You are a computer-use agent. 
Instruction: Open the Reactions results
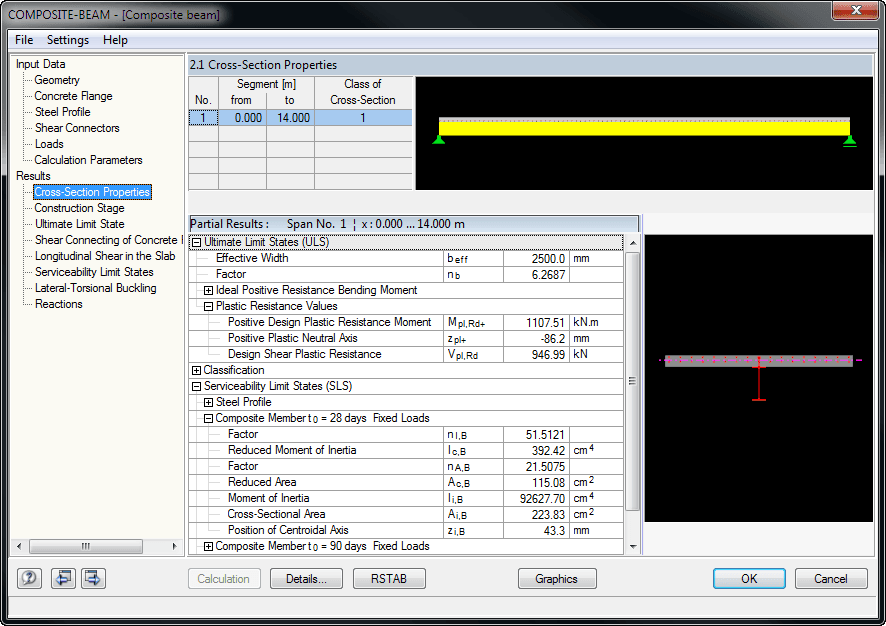coord(59,304)
